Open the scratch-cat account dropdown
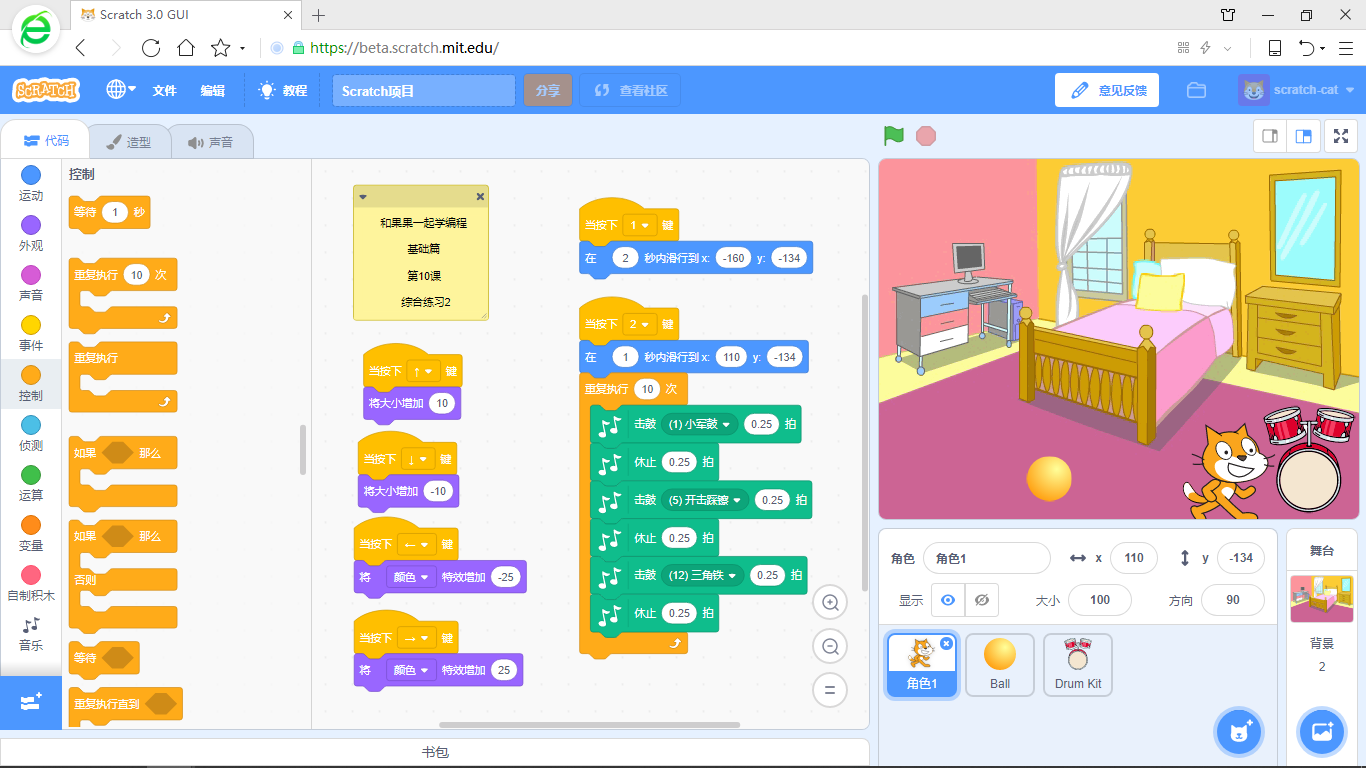 point(1296,90)
